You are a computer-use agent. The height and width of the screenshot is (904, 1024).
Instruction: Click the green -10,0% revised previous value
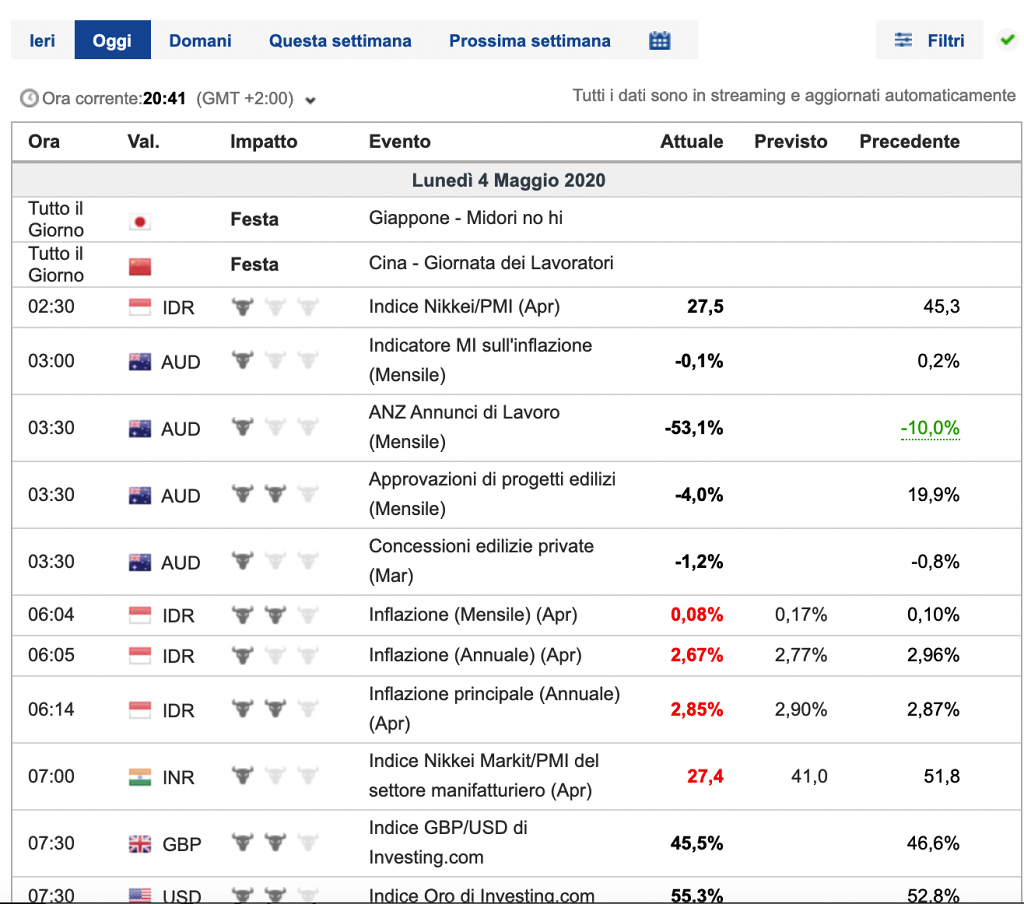tap(930, 429)
